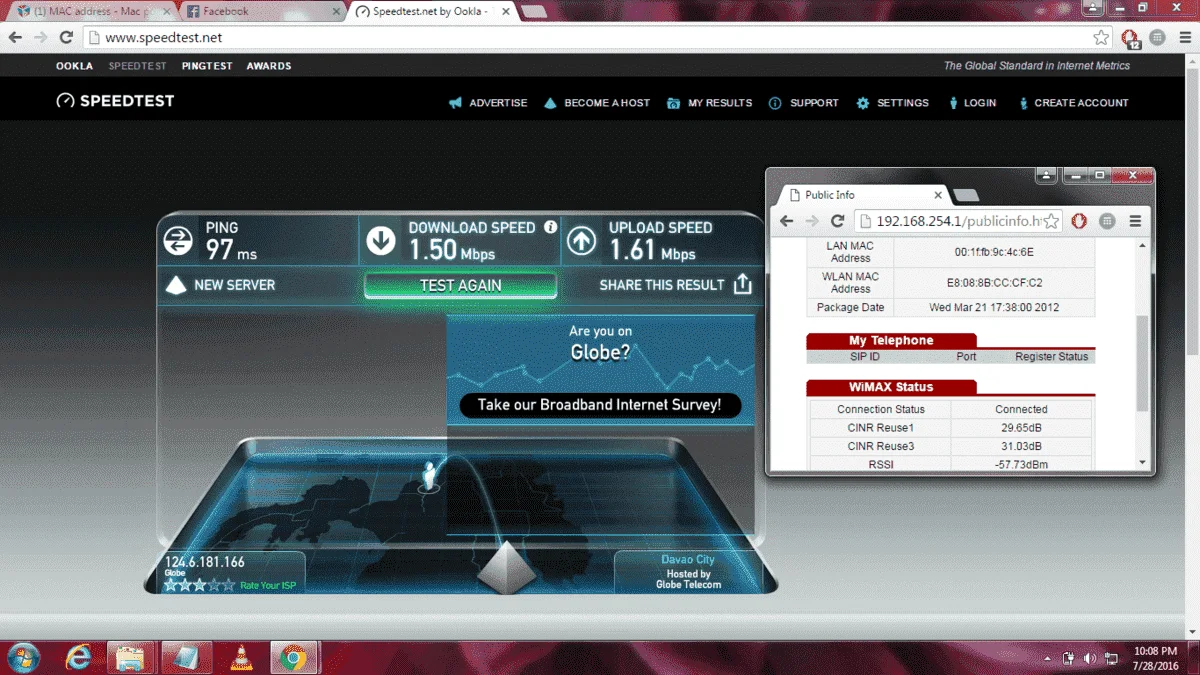Image resolution: width=1200 pixels, height=675 pixels.
Task: Open the PINGTEST link
Action: click(x=207, y=66)
